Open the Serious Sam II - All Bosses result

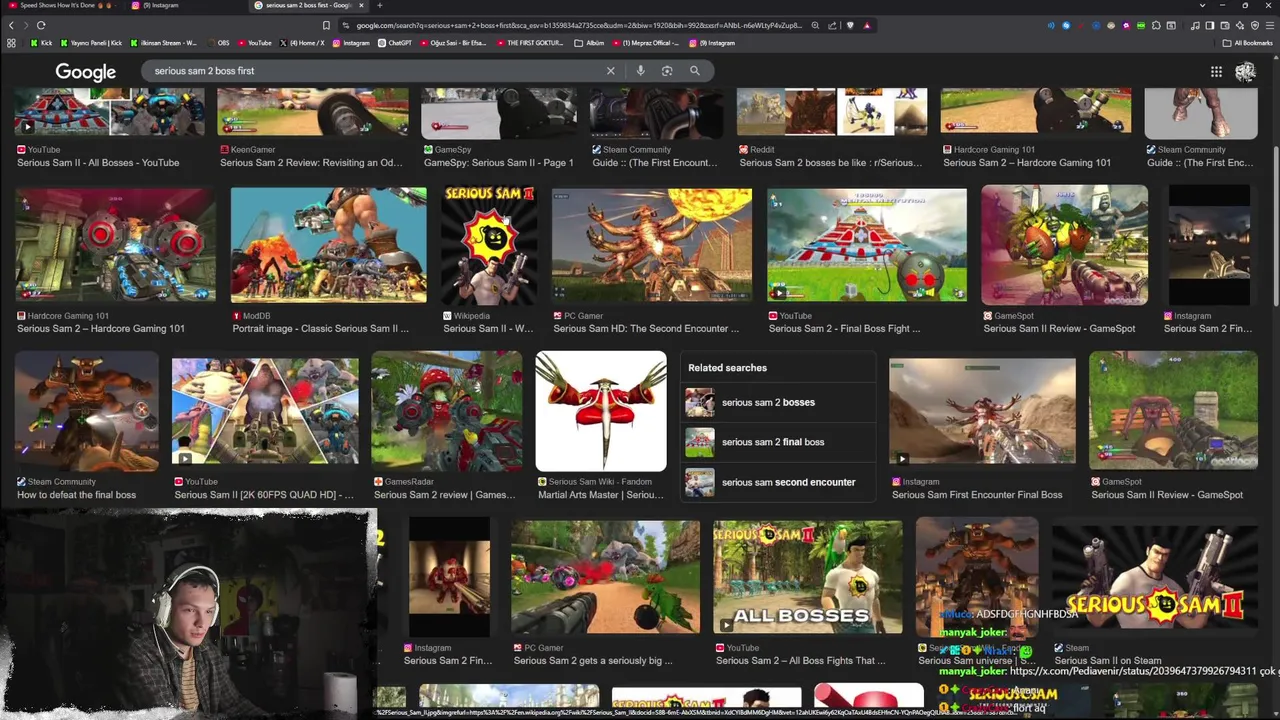98,162
